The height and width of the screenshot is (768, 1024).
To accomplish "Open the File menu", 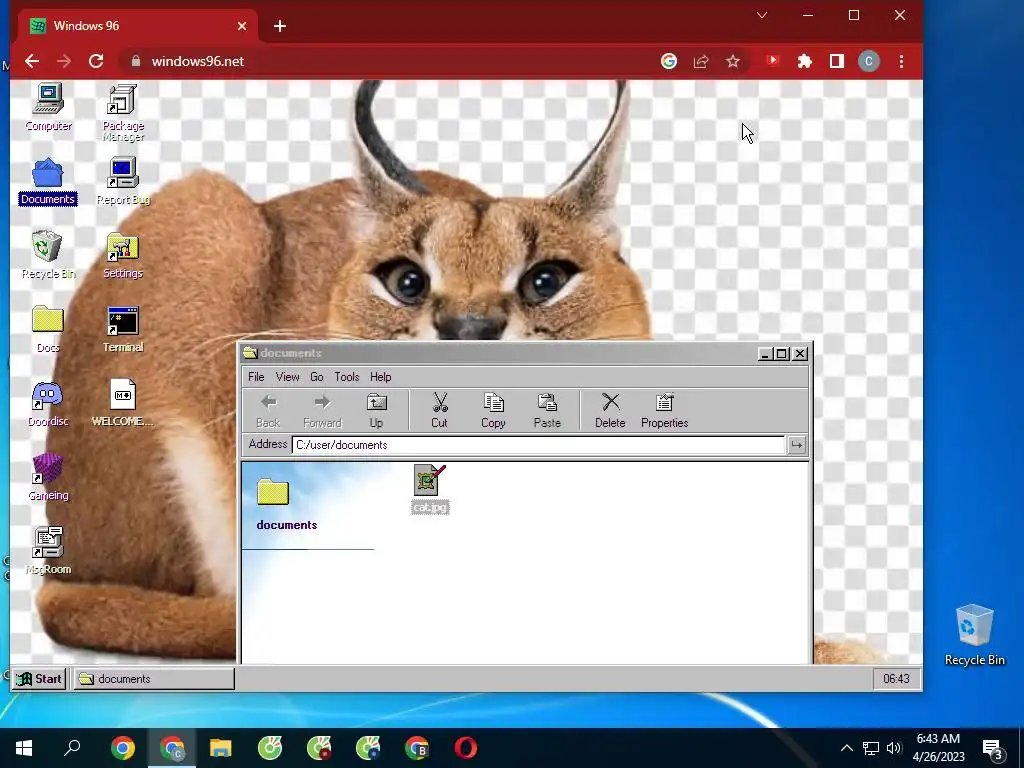I will 256,377.
